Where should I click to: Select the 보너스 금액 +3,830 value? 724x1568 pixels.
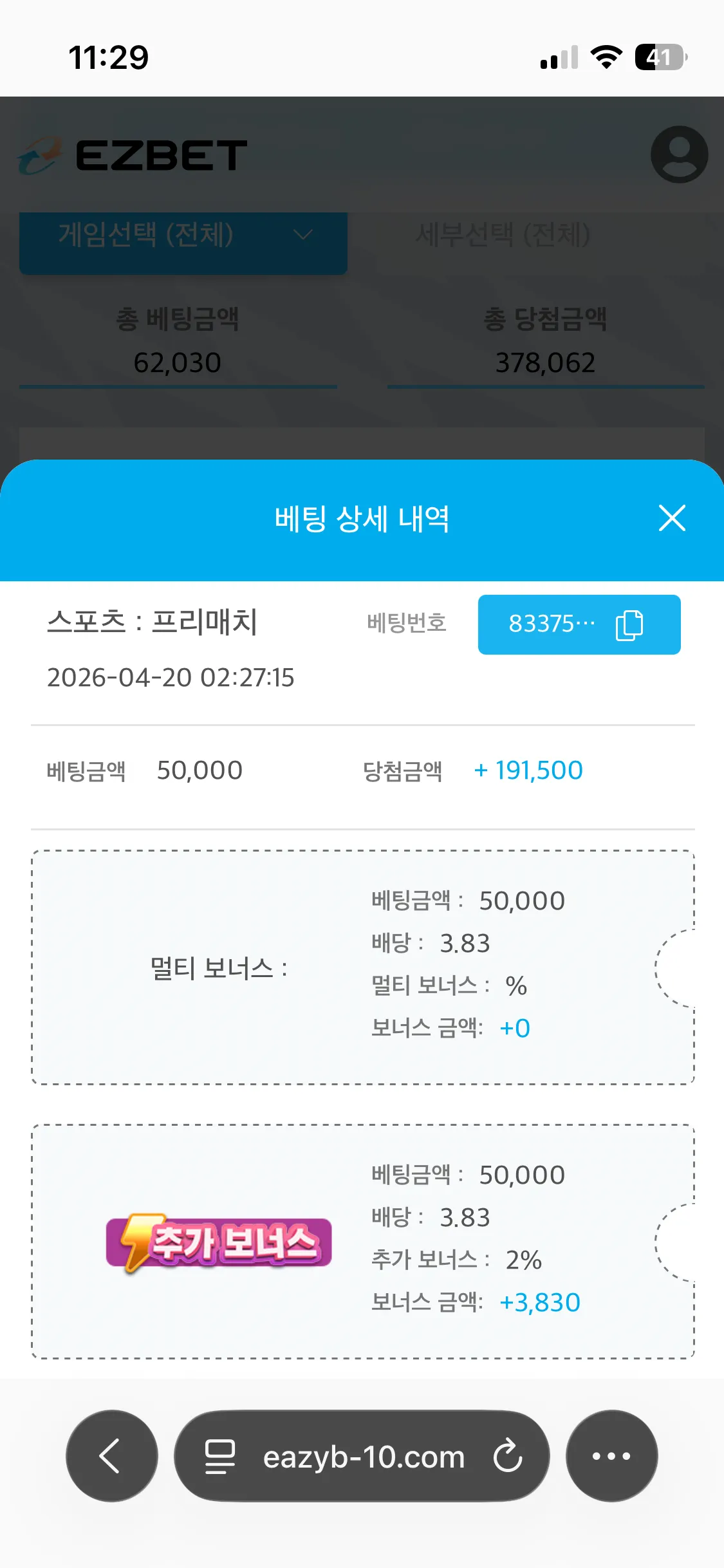click(x=540, y=1303)
